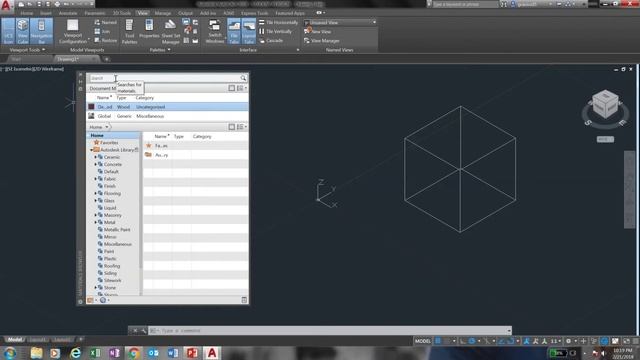Expand the Viewport Tools panel
Image resolution: width=640 pixels, height=360 pixels.
click(27, 50)
